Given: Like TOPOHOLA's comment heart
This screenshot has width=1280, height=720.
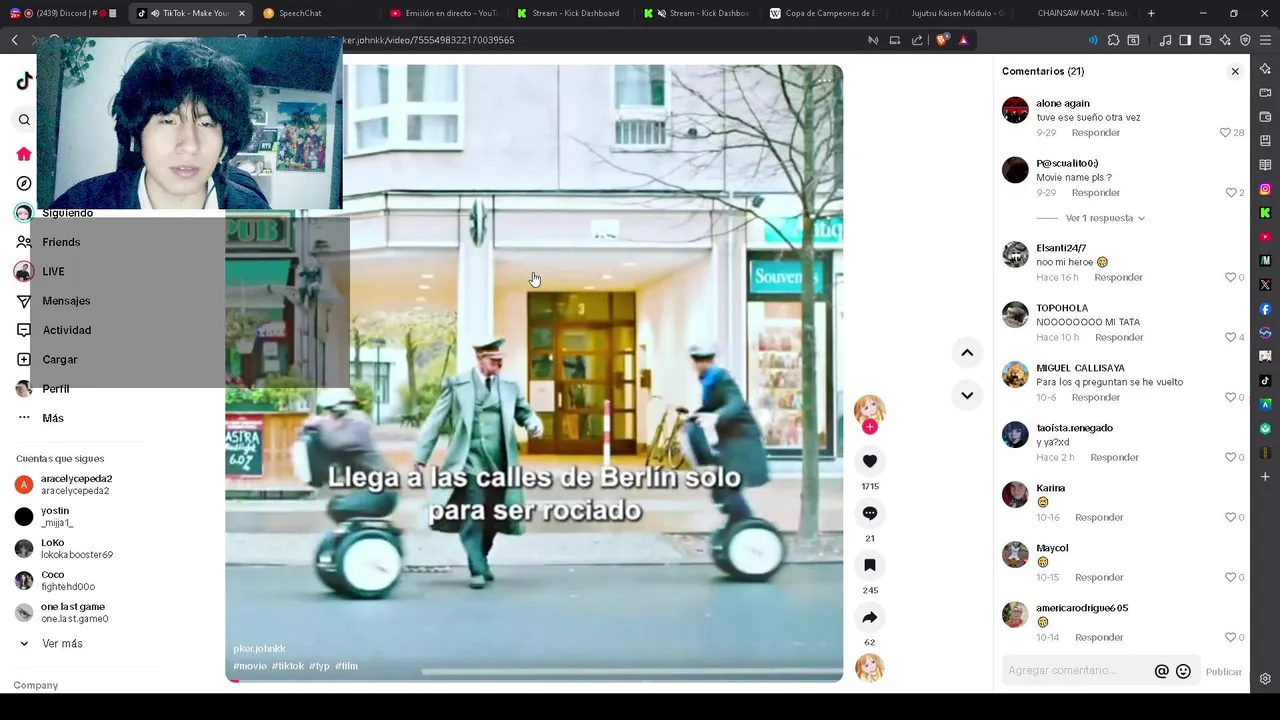Looking at the screenshot, I should pos(1230,337).
